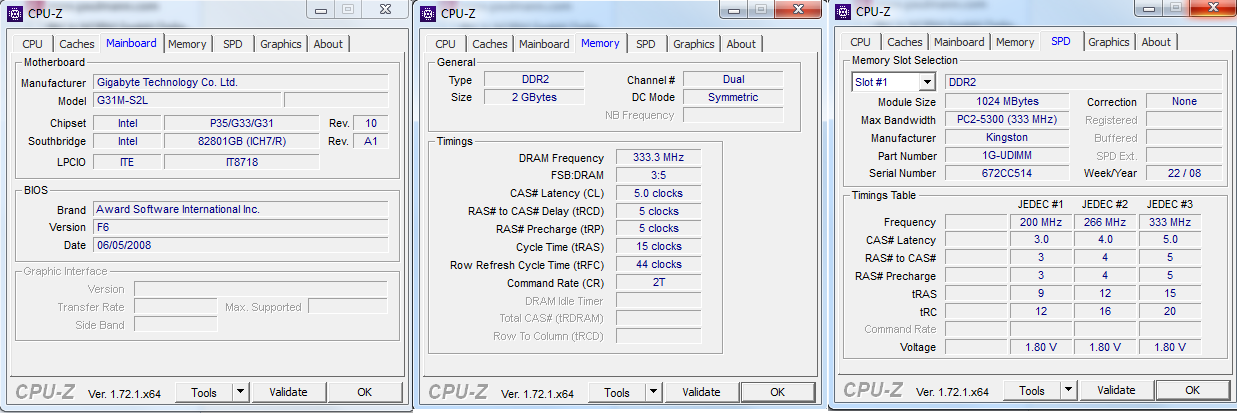Click the JEDEC #1 frequency 200 MHz
Viewport: 1237px width, 413px height.
pos(1040,222)
